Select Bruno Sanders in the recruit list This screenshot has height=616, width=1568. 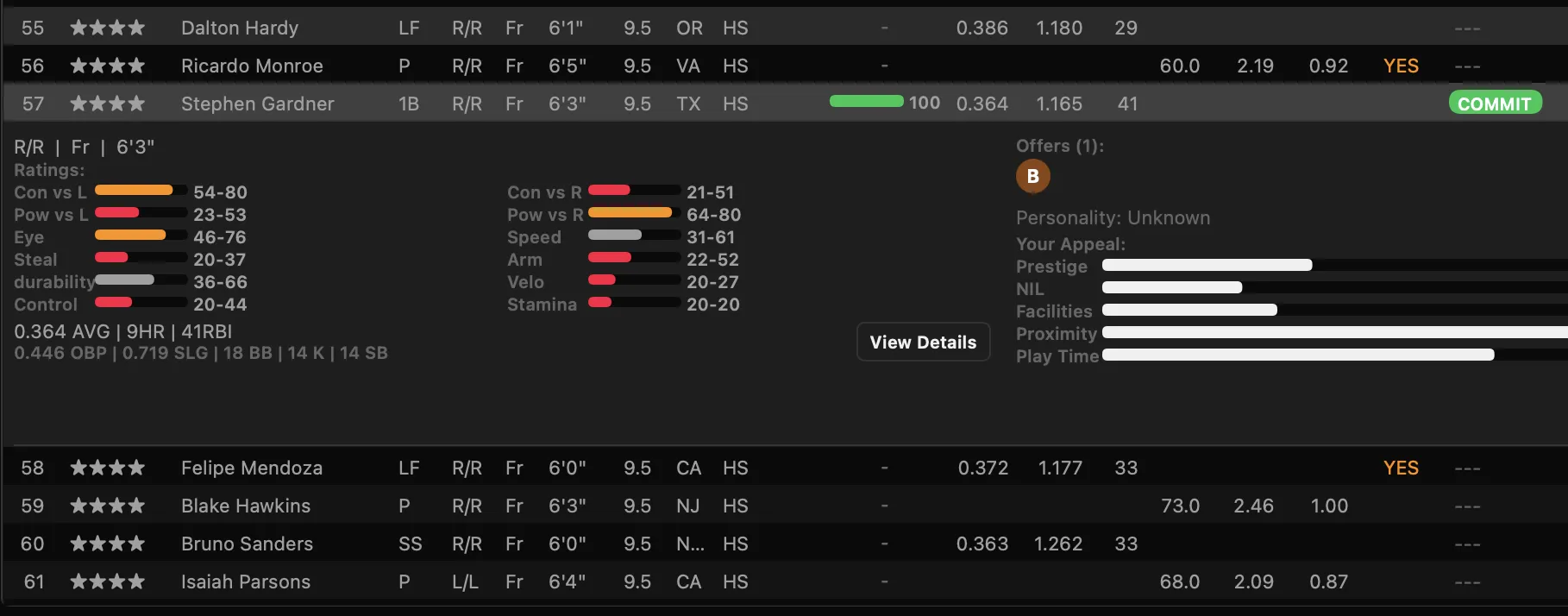(784, 544)
